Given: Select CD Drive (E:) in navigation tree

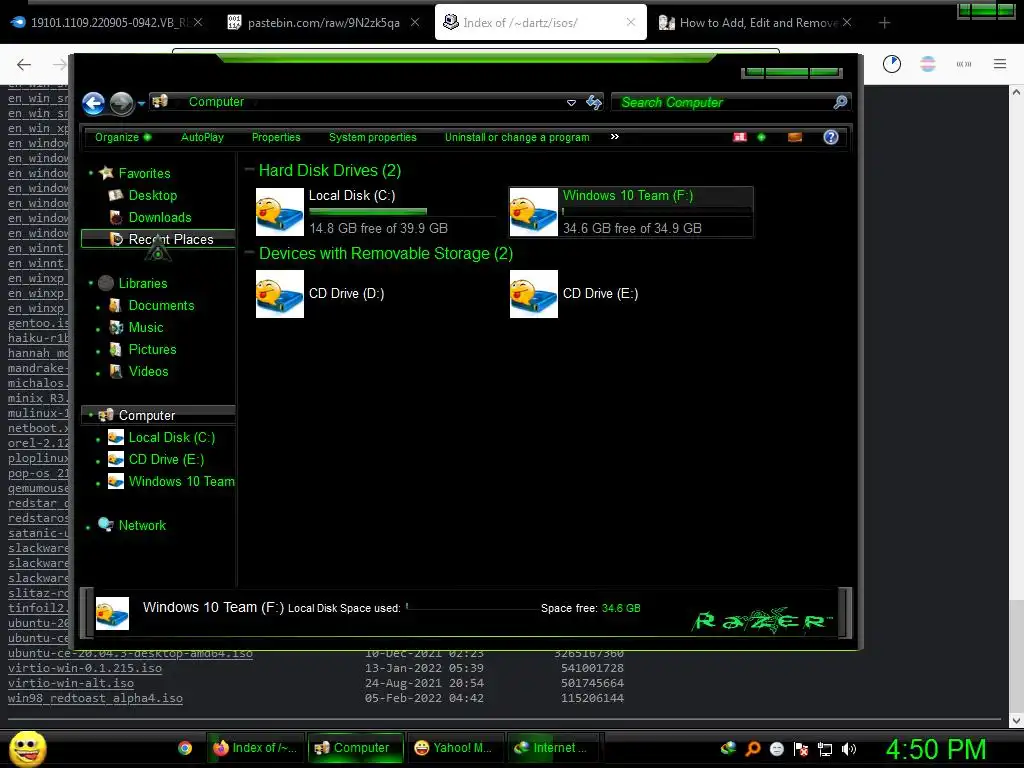Looking at the screenshot, I should 167,460.
